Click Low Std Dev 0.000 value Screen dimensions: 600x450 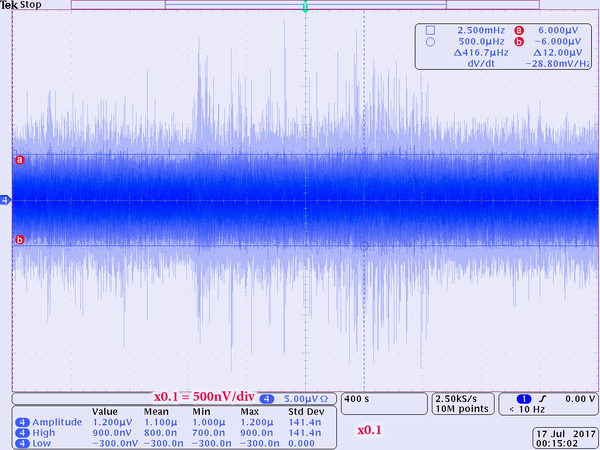[301, 444]
